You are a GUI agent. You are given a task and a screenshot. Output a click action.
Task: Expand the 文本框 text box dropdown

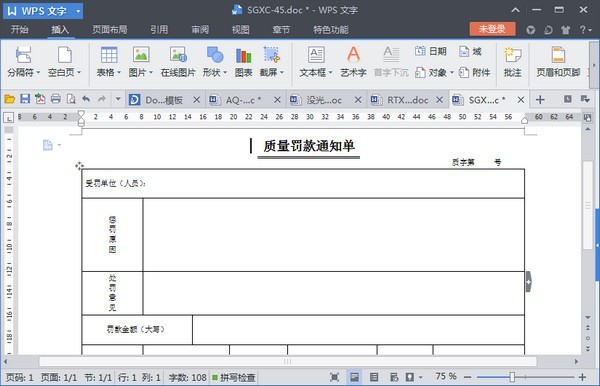(x=331, y=73)
